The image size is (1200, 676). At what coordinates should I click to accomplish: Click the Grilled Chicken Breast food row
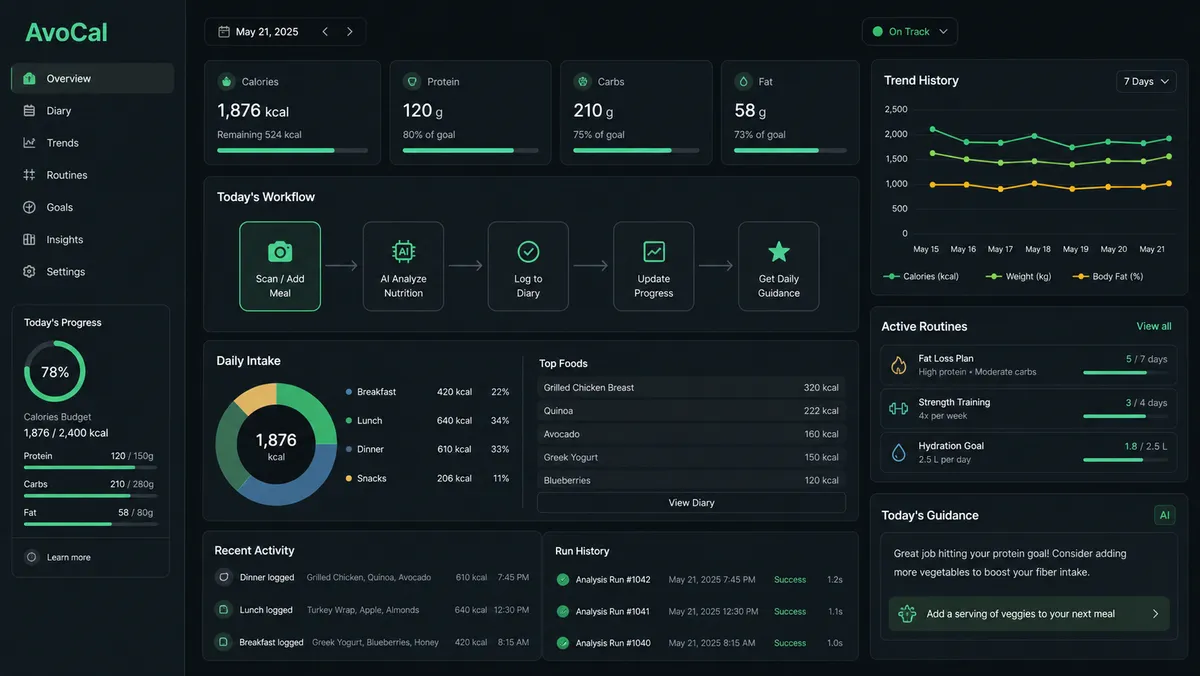coord(691,387)
